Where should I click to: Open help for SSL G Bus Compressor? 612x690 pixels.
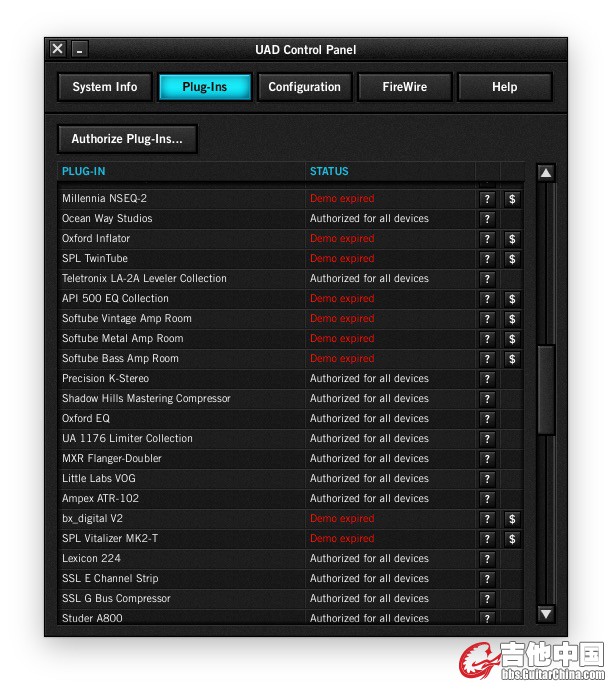(x=487, y=599)
